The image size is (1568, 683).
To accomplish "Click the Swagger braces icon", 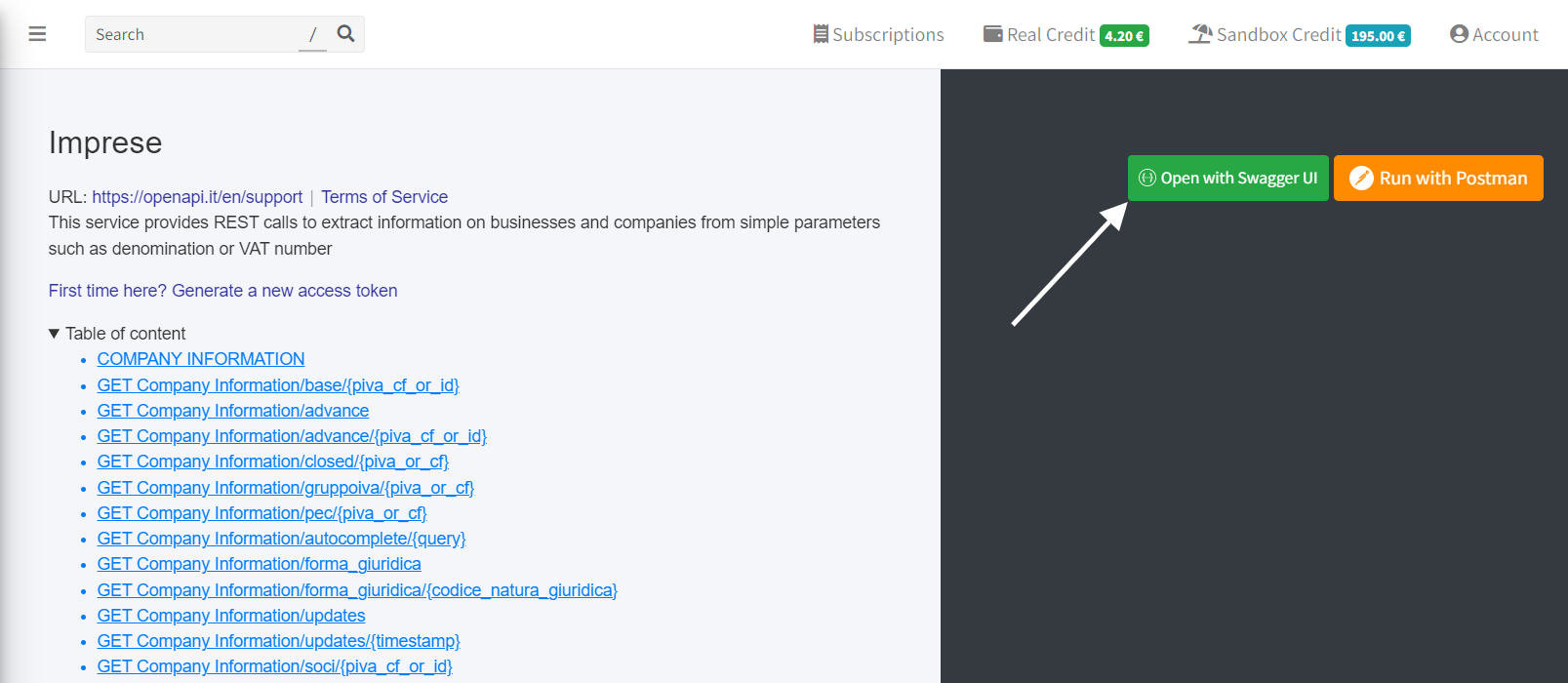I will coord(1147,178).
